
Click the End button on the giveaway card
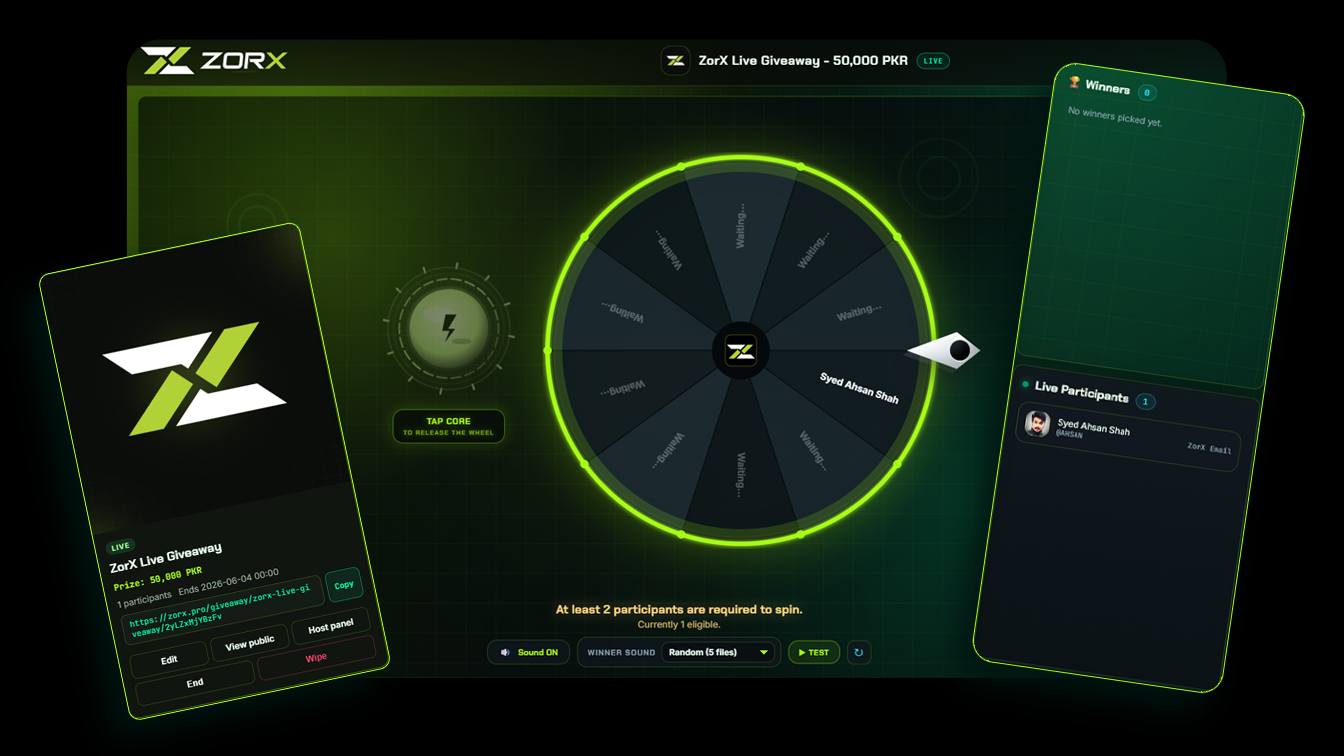[195, 682]
